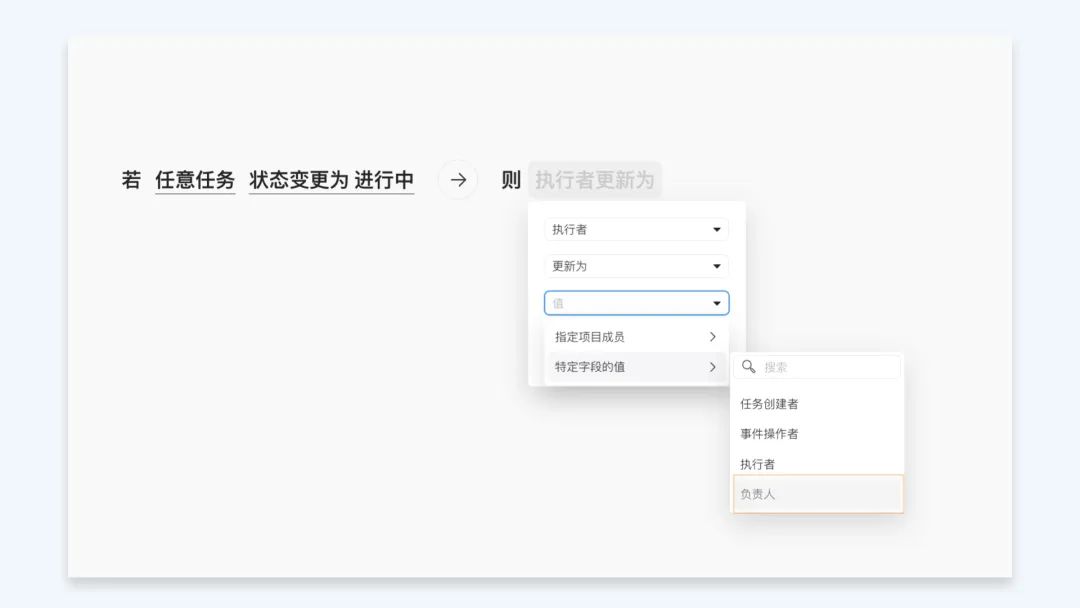Click the chevron beside 指定项目成员
The height and width of the screenshot is (608, 1080).
[x=712, y=337]
